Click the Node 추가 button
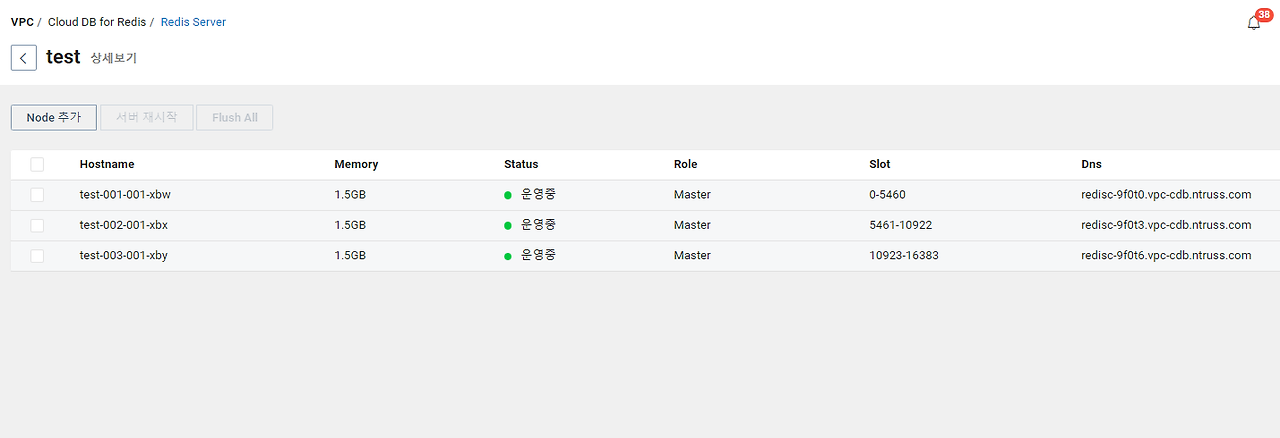 coord(54,118)
